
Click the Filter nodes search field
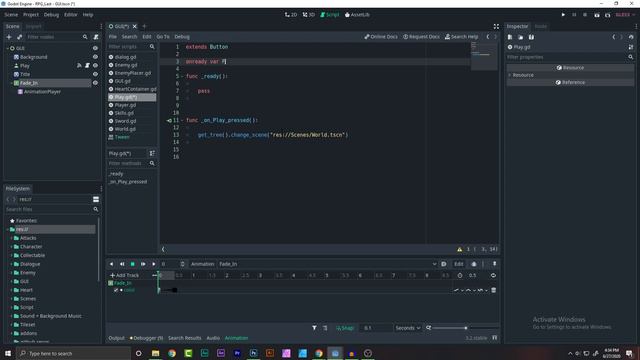point(57,37)
